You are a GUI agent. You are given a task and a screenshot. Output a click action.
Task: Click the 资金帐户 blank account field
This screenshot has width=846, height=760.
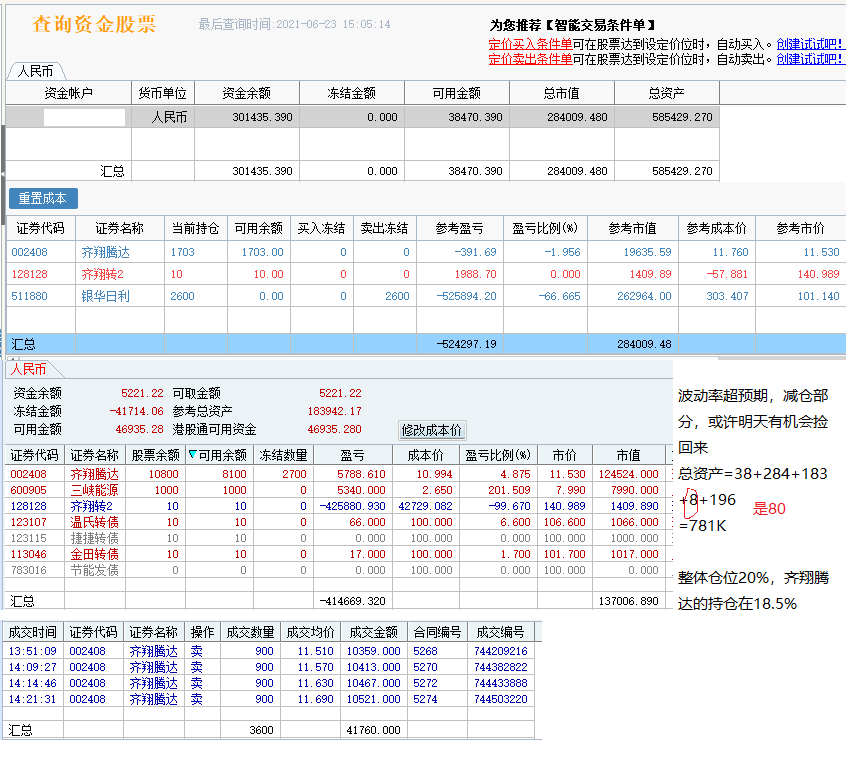point(84,117)
